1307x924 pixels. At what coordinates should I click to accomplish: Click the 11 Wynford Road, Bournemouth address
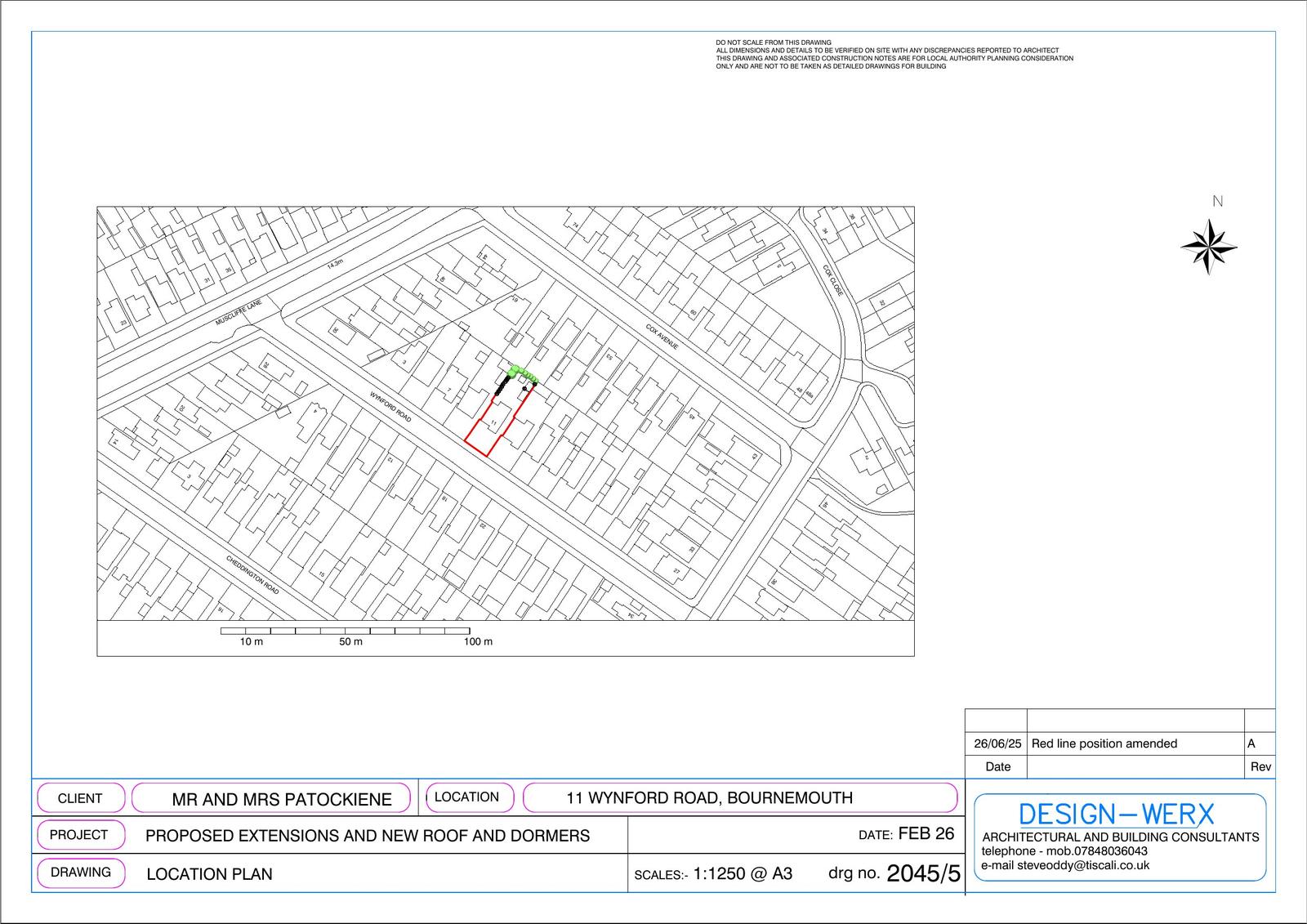point(709,797)
